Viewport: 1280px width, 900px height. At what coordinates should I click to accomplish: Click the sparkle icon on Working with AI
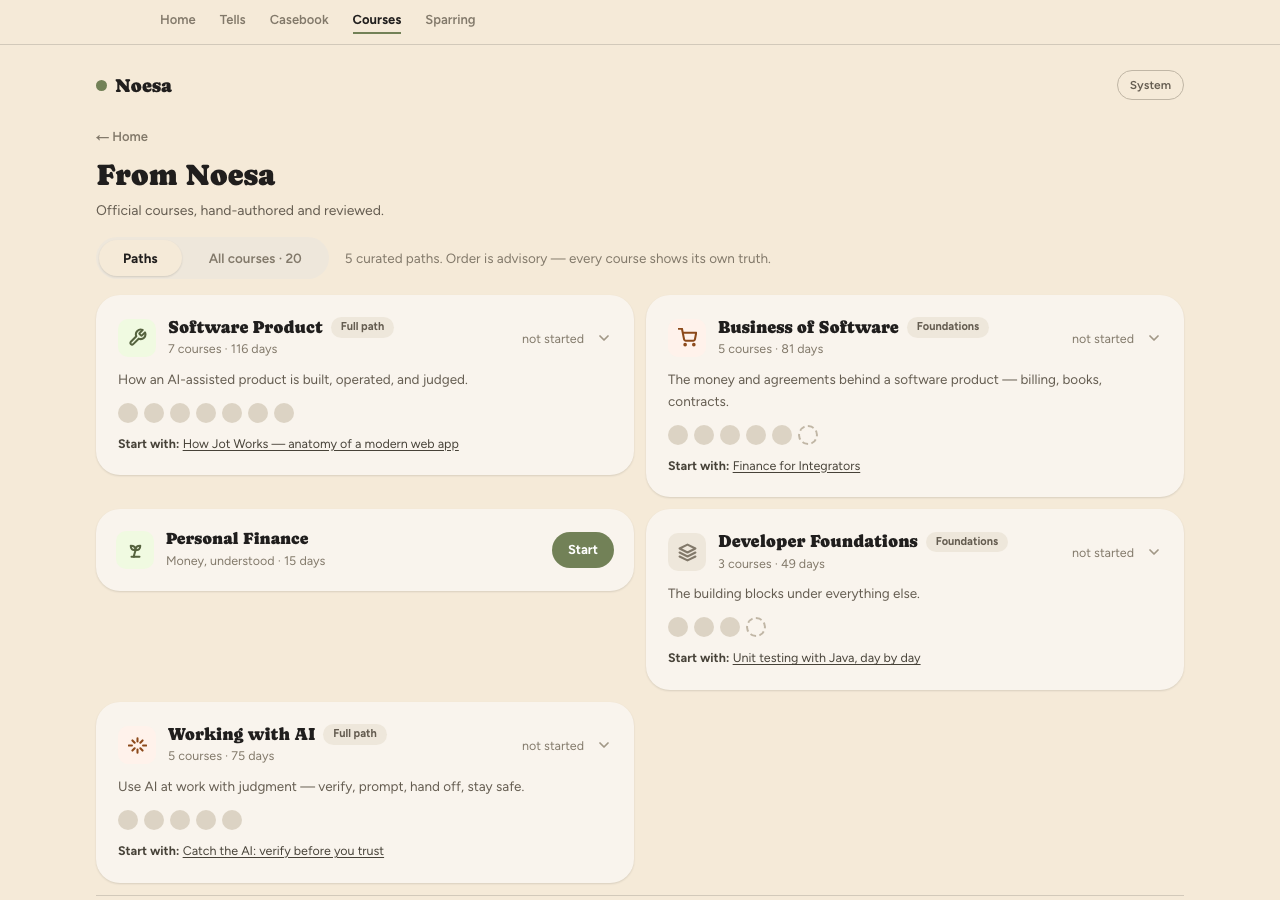tap(137, 745)
